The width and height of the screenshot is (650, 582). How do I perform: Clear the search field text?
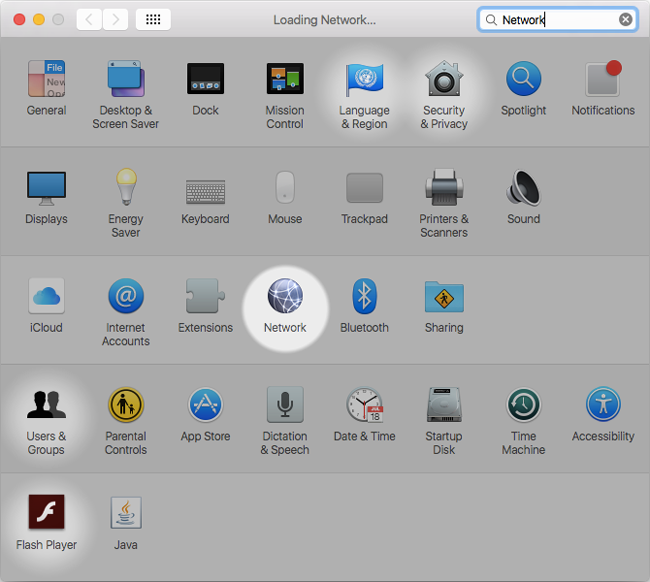(x=626, y=19)
